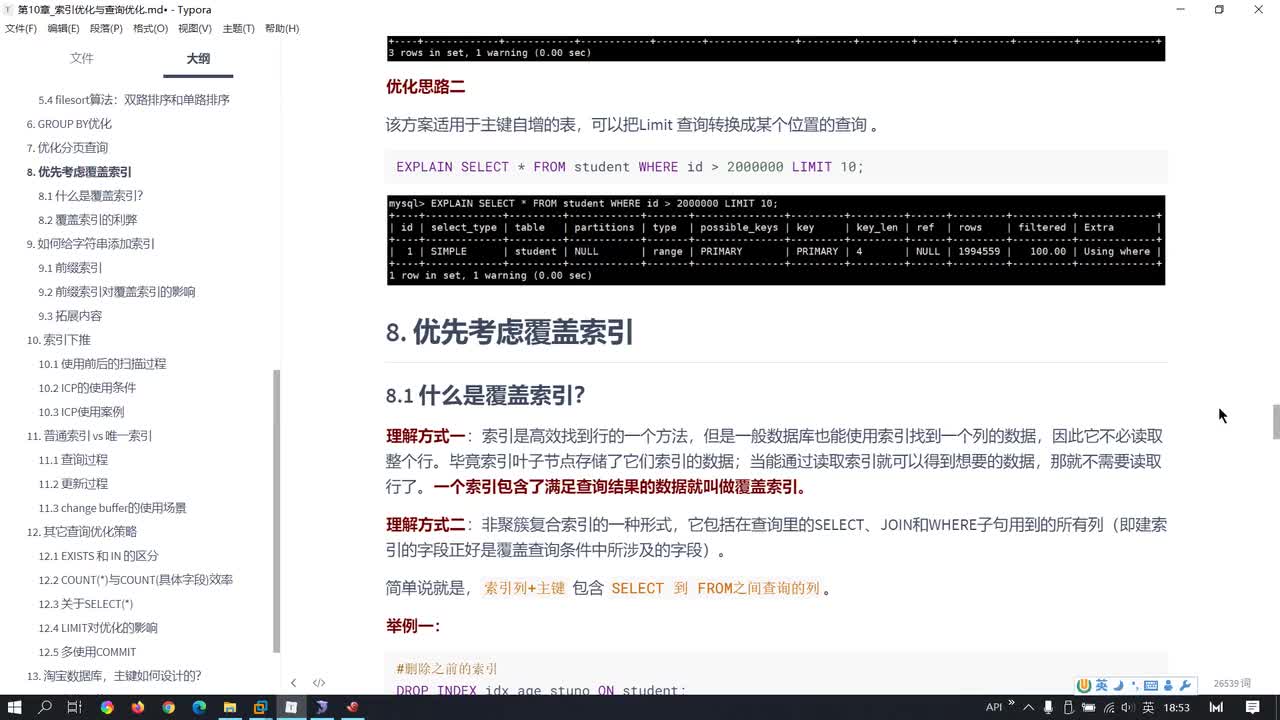
Task: Open the Windows notification center icon
Action: click(1252, 707)
